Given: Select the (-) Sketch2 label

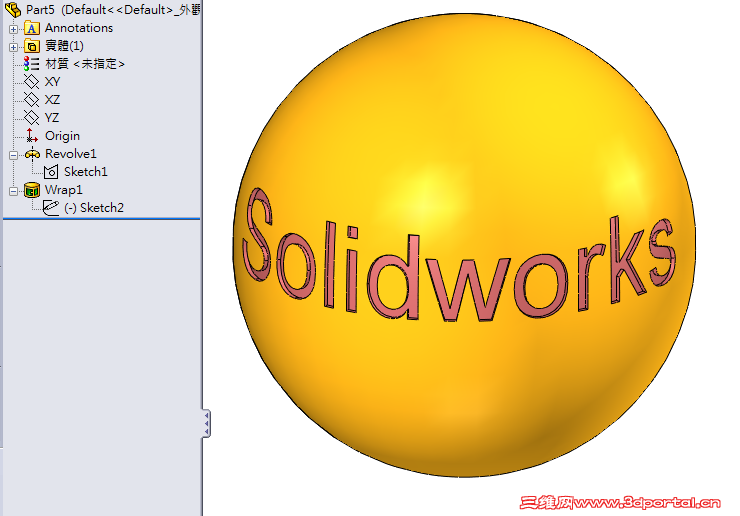Looking at the screenshot, I should (94, 208).
